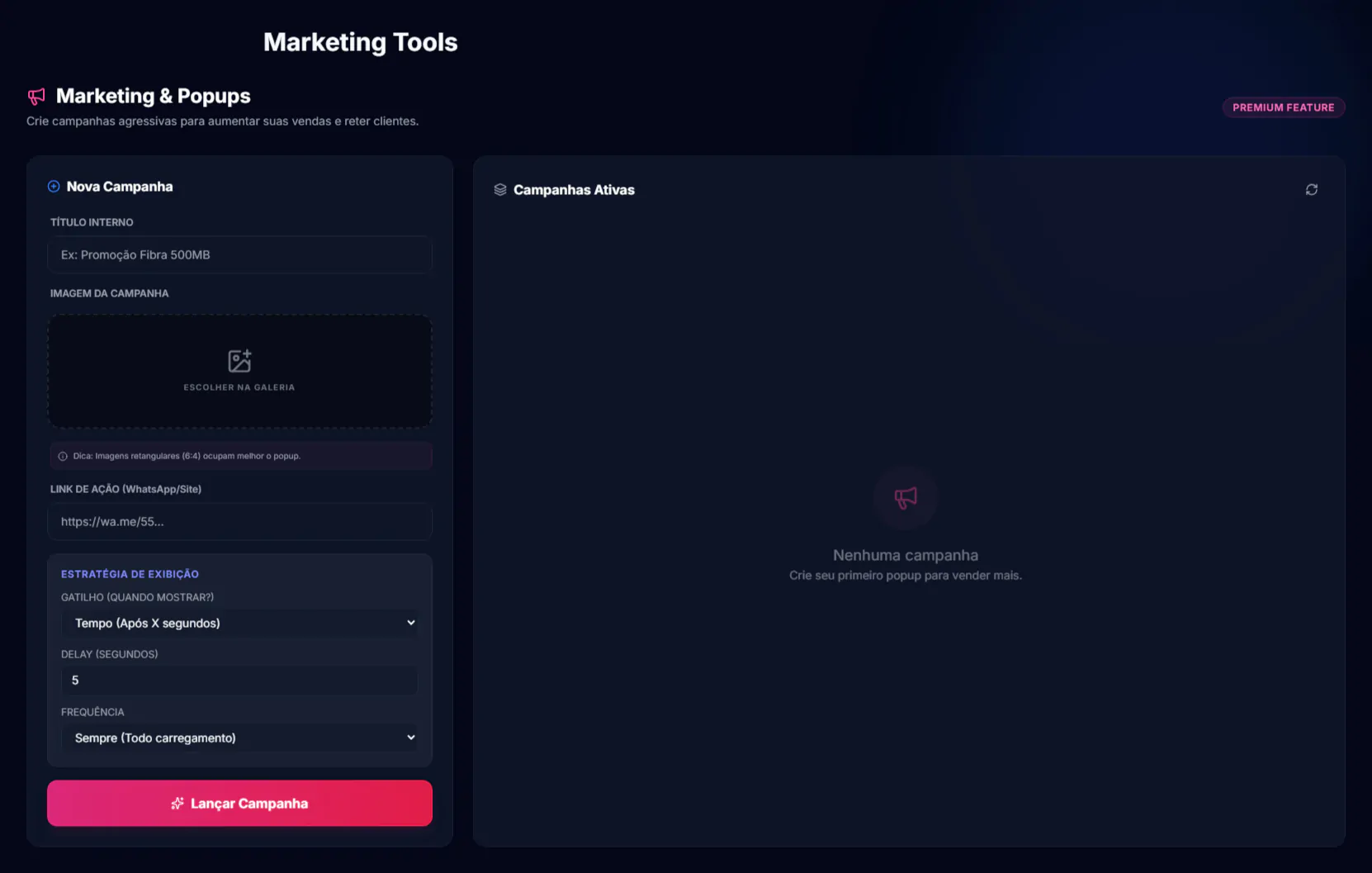Click the PREMIUM FEATURE badge

[1283, 107]
